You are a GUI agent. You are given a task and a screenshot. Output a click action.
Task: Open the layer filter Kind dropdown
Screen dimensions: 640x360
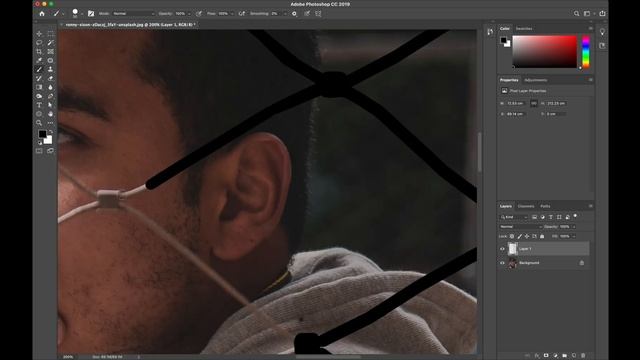click(x=514, y=217)
